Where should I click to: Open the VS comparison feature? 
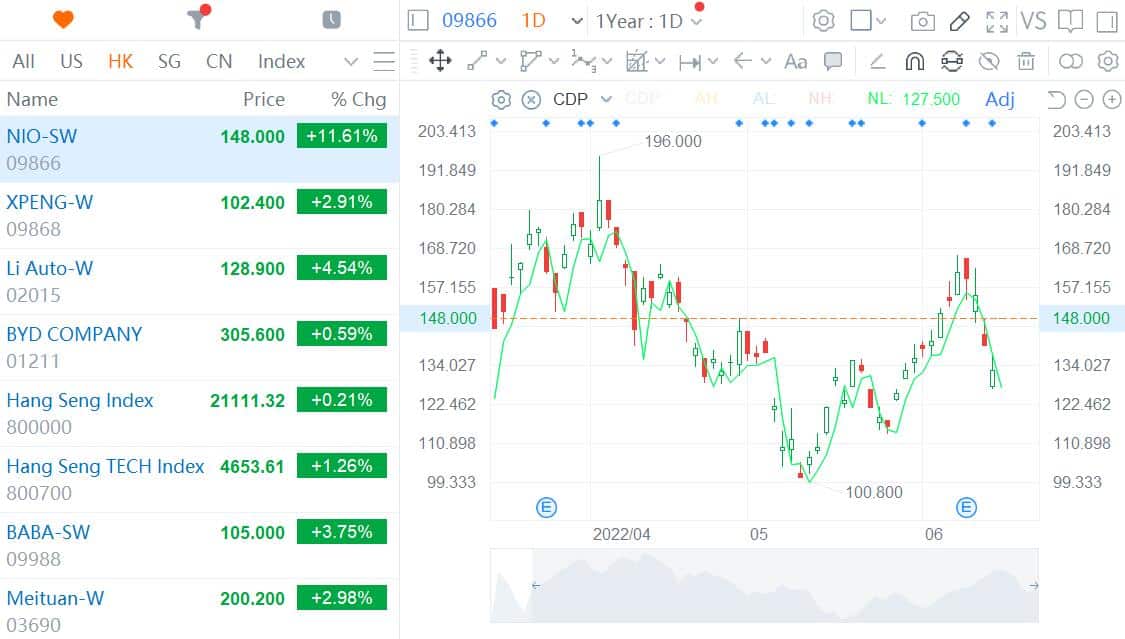[x=1034, y=19]
